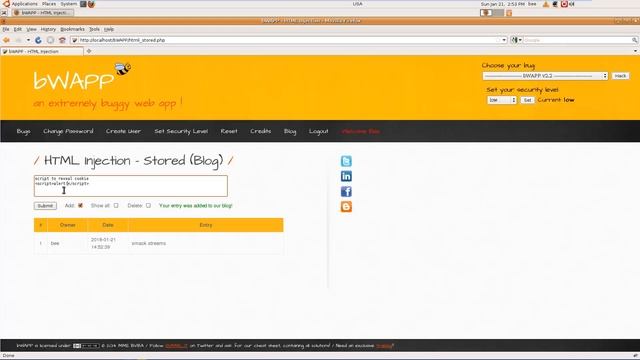The height and width of the screenshot is (360, 640).
Task: Click the Hack button
Action: tap(620, 76)
